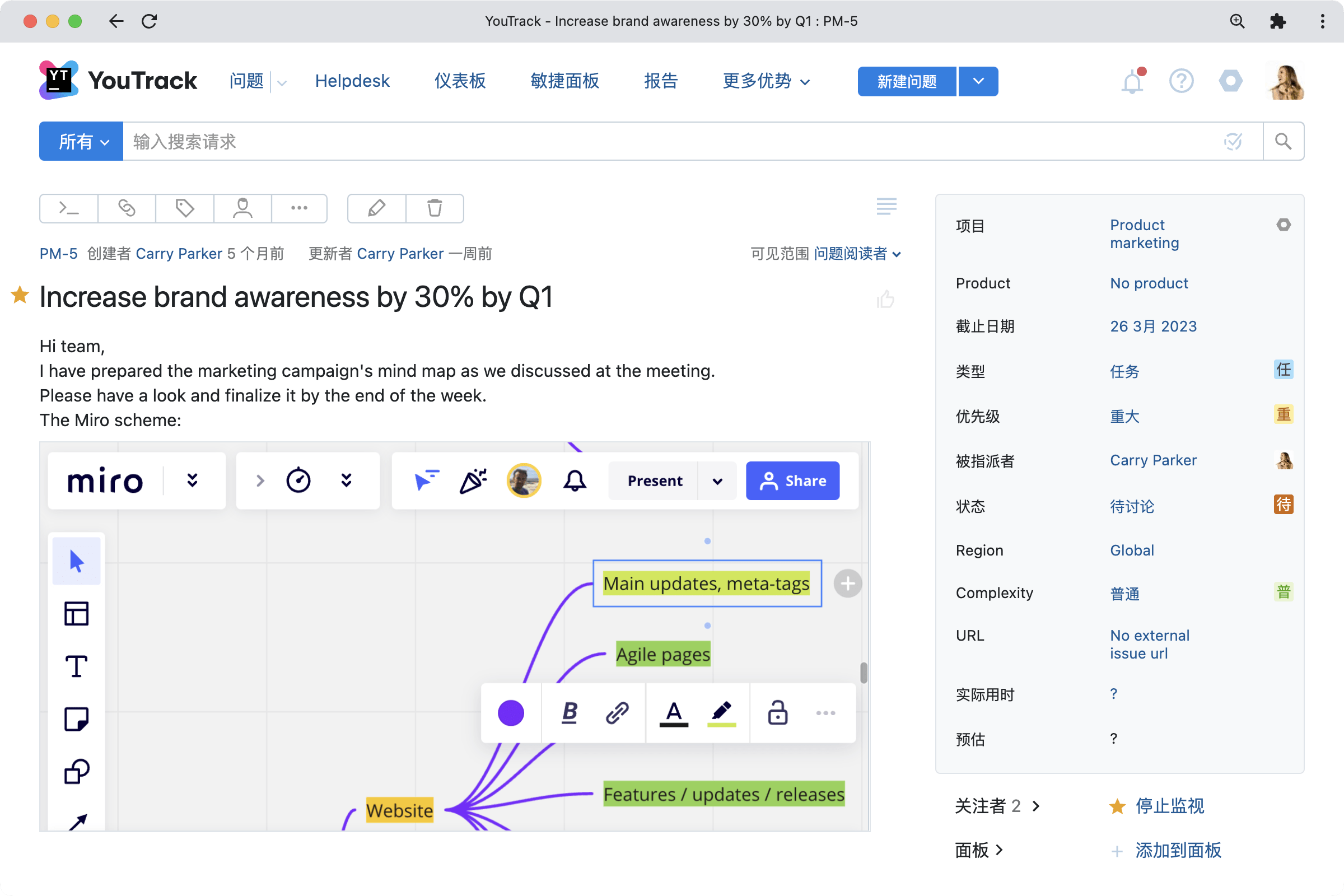Add a tag using the tag icon

184,208
